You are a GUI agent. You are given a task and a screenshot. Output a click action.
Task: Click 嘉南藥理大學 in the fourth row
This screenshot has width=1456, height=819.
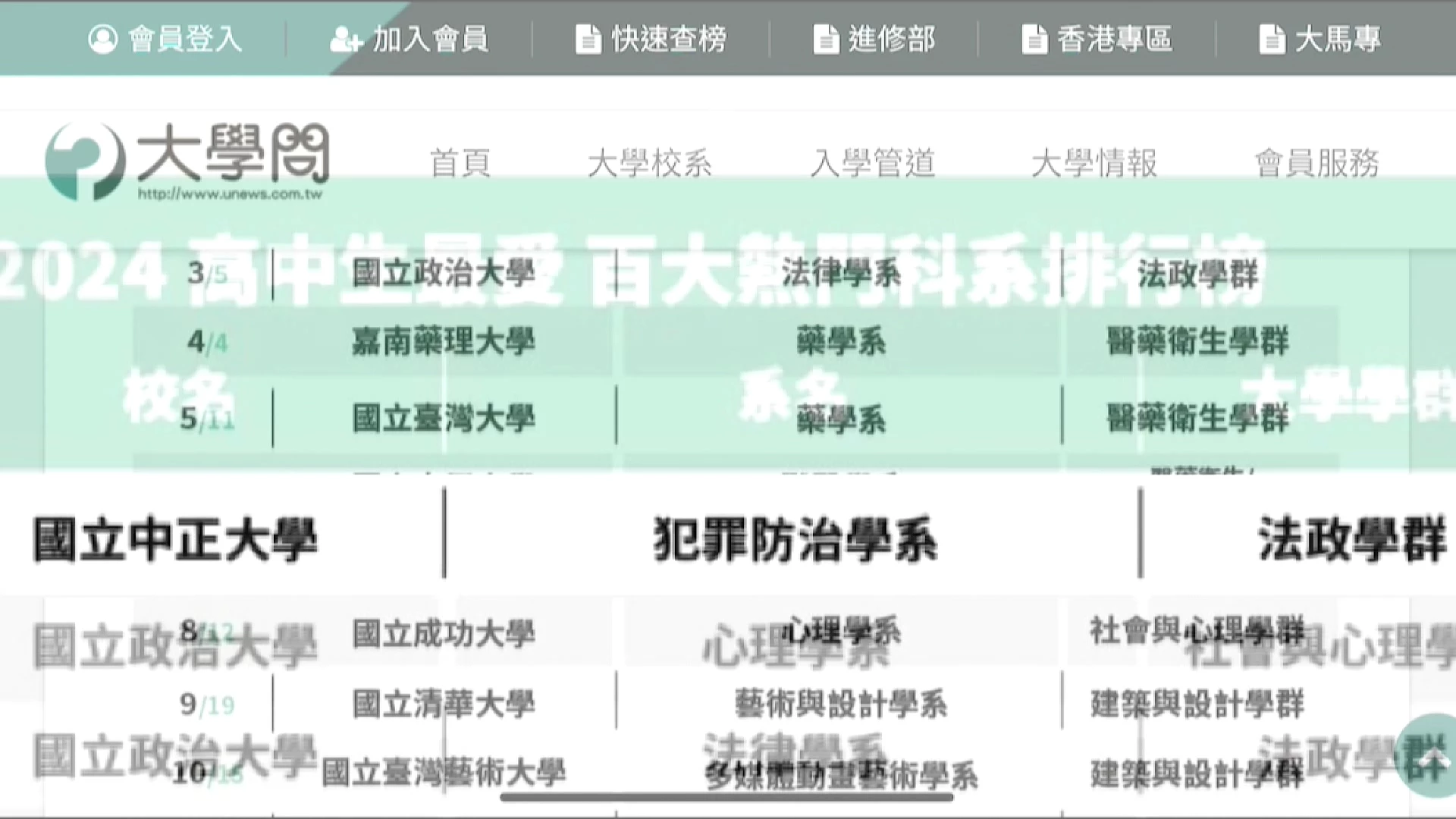(x=444, y=341)
